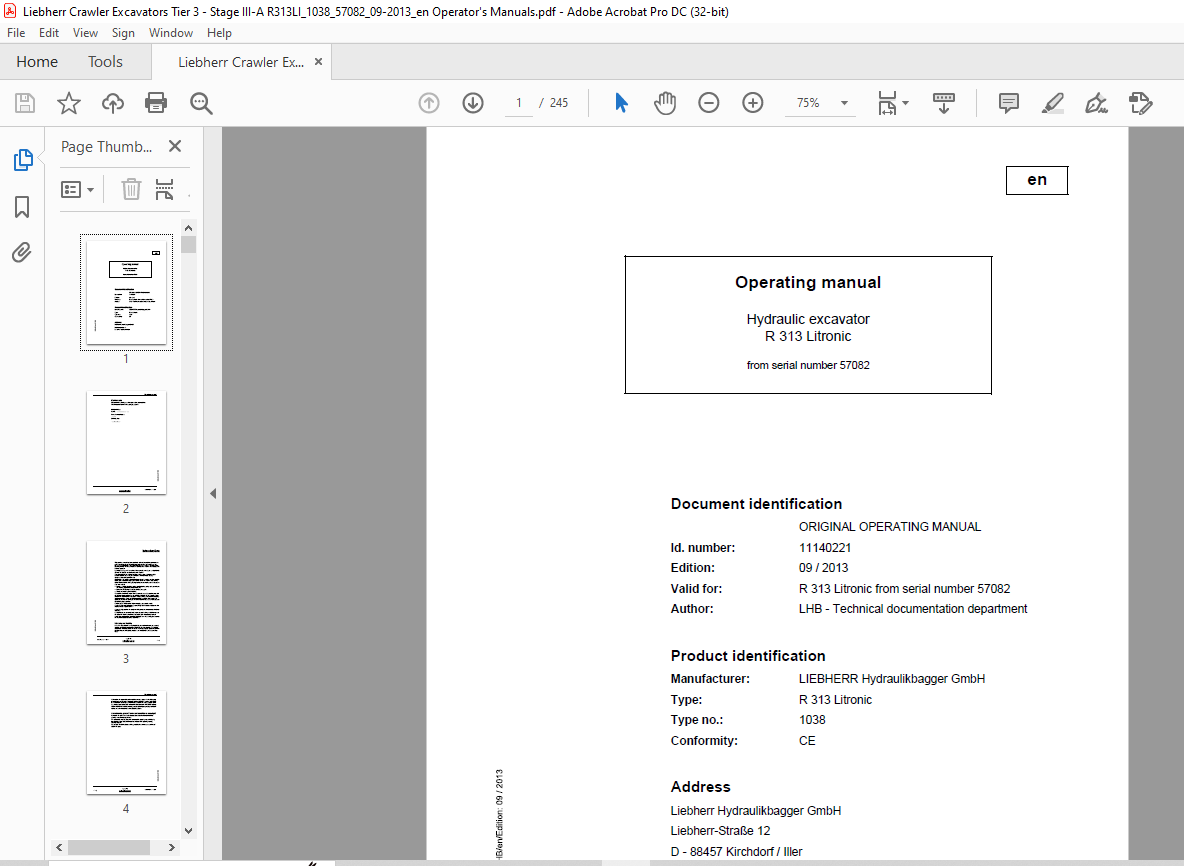Click the 'Operating manual' title text
Viewport: 1184px width, 866px height.
coord(808,282)
